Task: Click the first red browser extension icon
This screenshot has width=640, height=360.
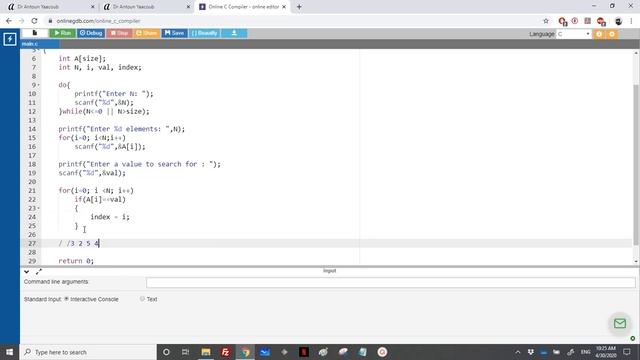Action: 562,21
